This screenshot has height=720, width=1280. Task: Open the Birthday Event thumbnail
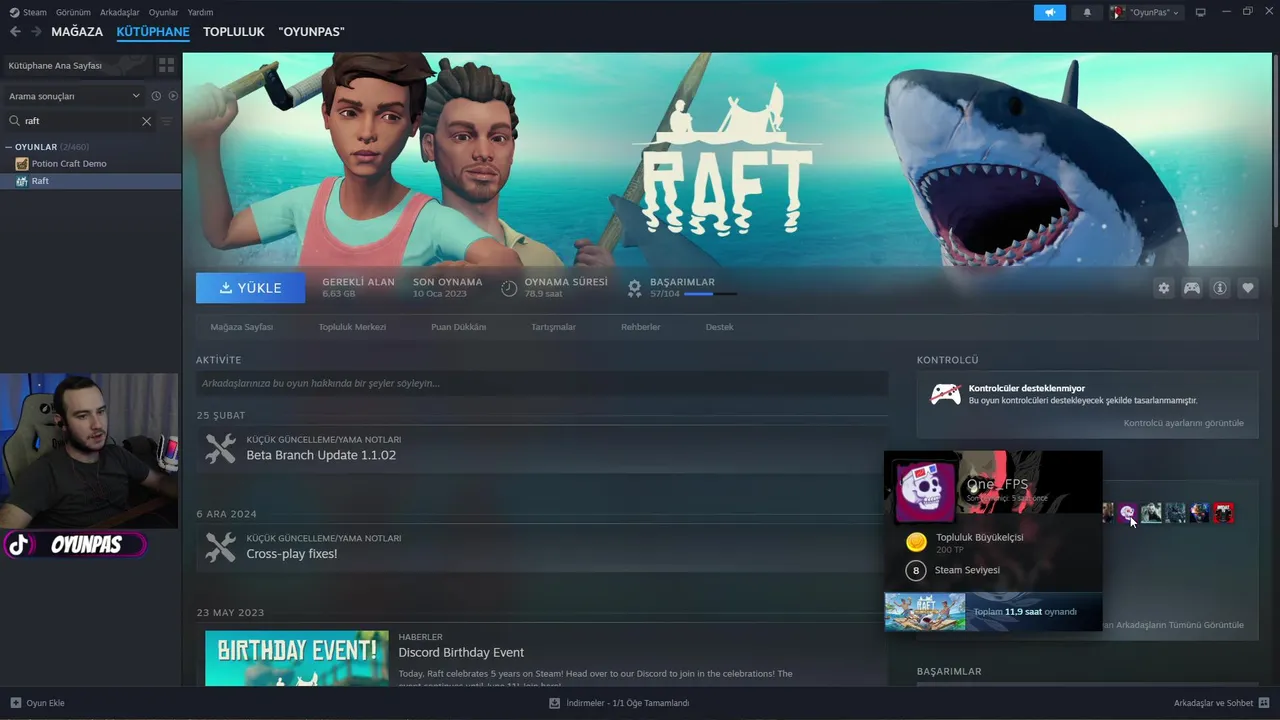[x=297, y=658]
